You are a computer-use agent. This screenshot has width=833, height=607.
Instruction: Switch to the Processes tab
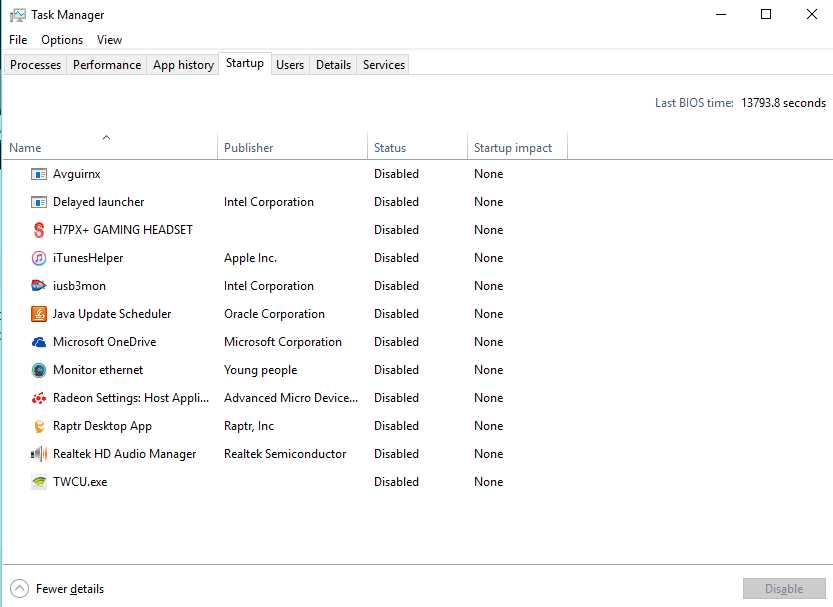pyautogui.click(x=36, y=65)
